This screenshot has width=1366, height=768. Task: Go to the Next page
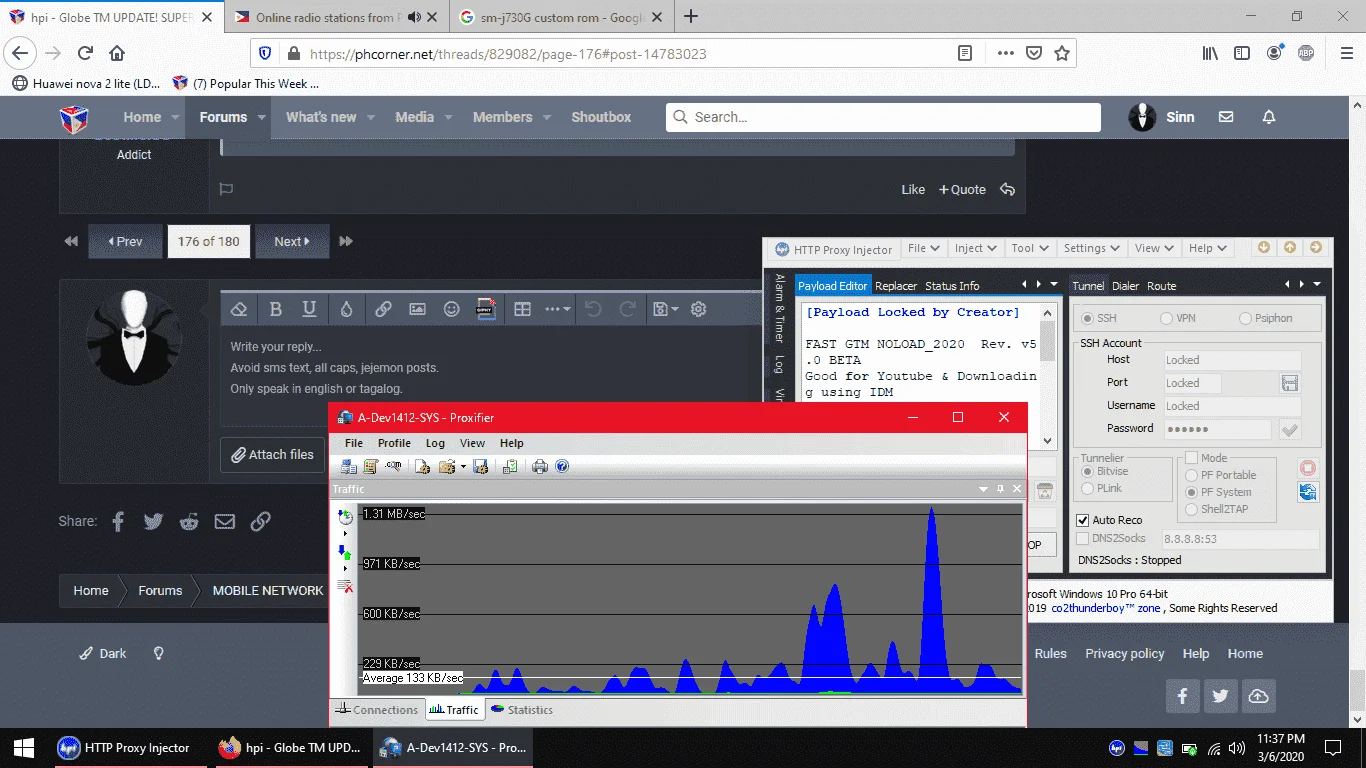click(292, 241)
